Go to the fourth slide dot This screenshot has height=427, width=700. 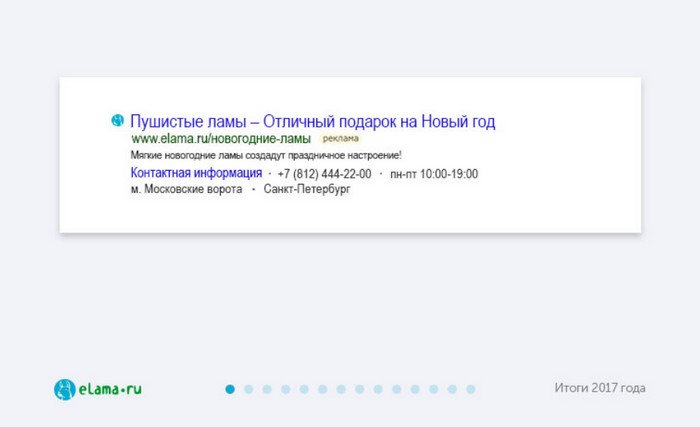pos(286,389)
